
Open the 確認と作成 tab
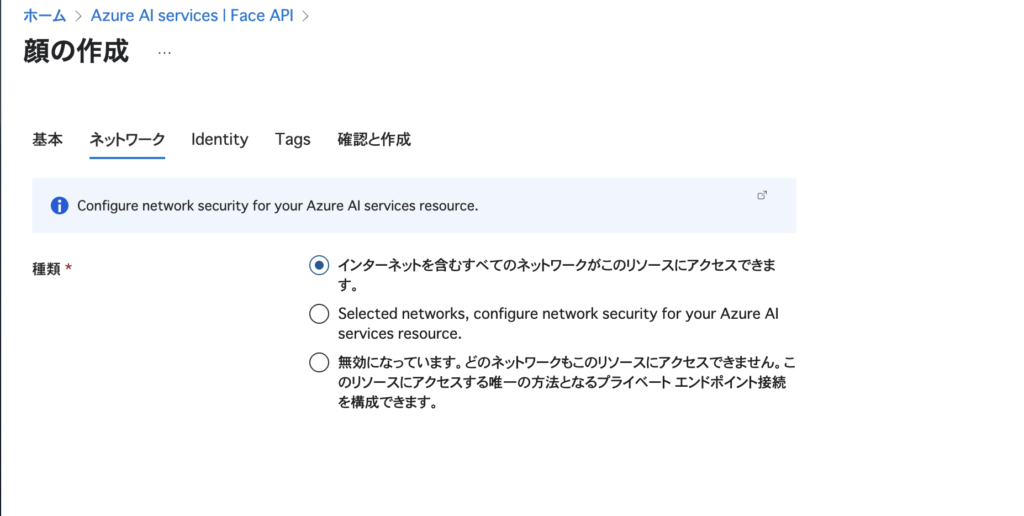point(374,139)
